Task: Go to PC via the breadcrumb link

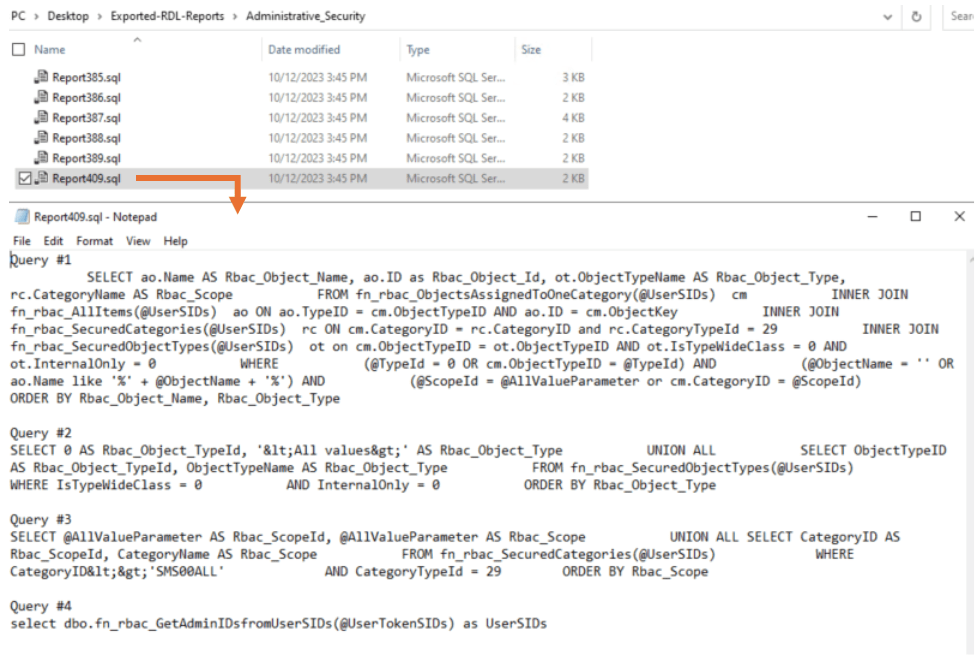Action: (17, 16)
